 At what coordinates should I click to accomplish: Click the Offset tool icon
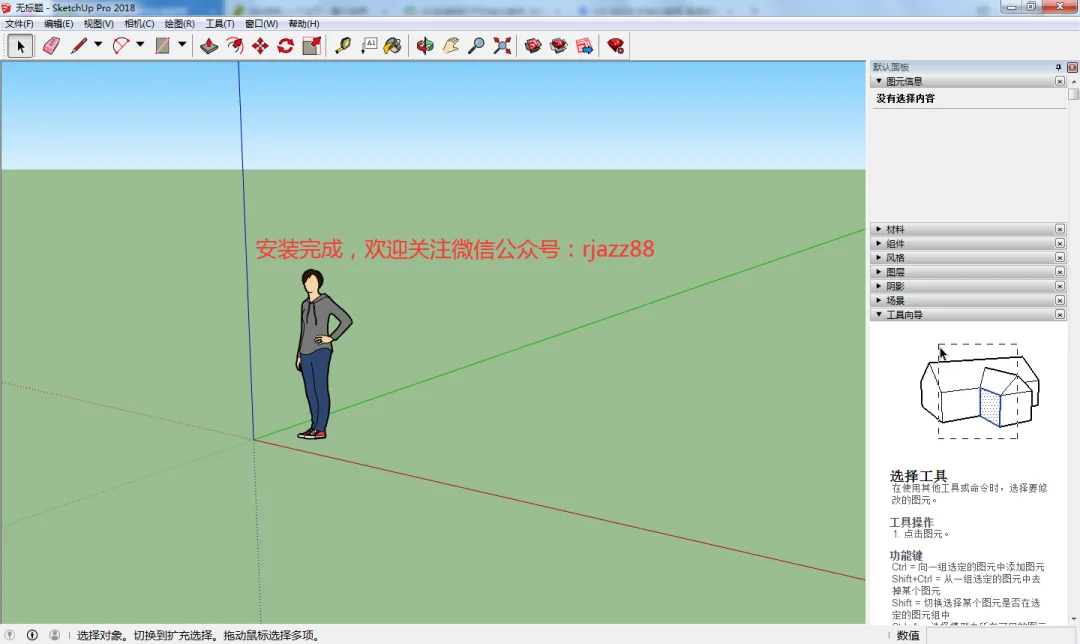point(235,46)
